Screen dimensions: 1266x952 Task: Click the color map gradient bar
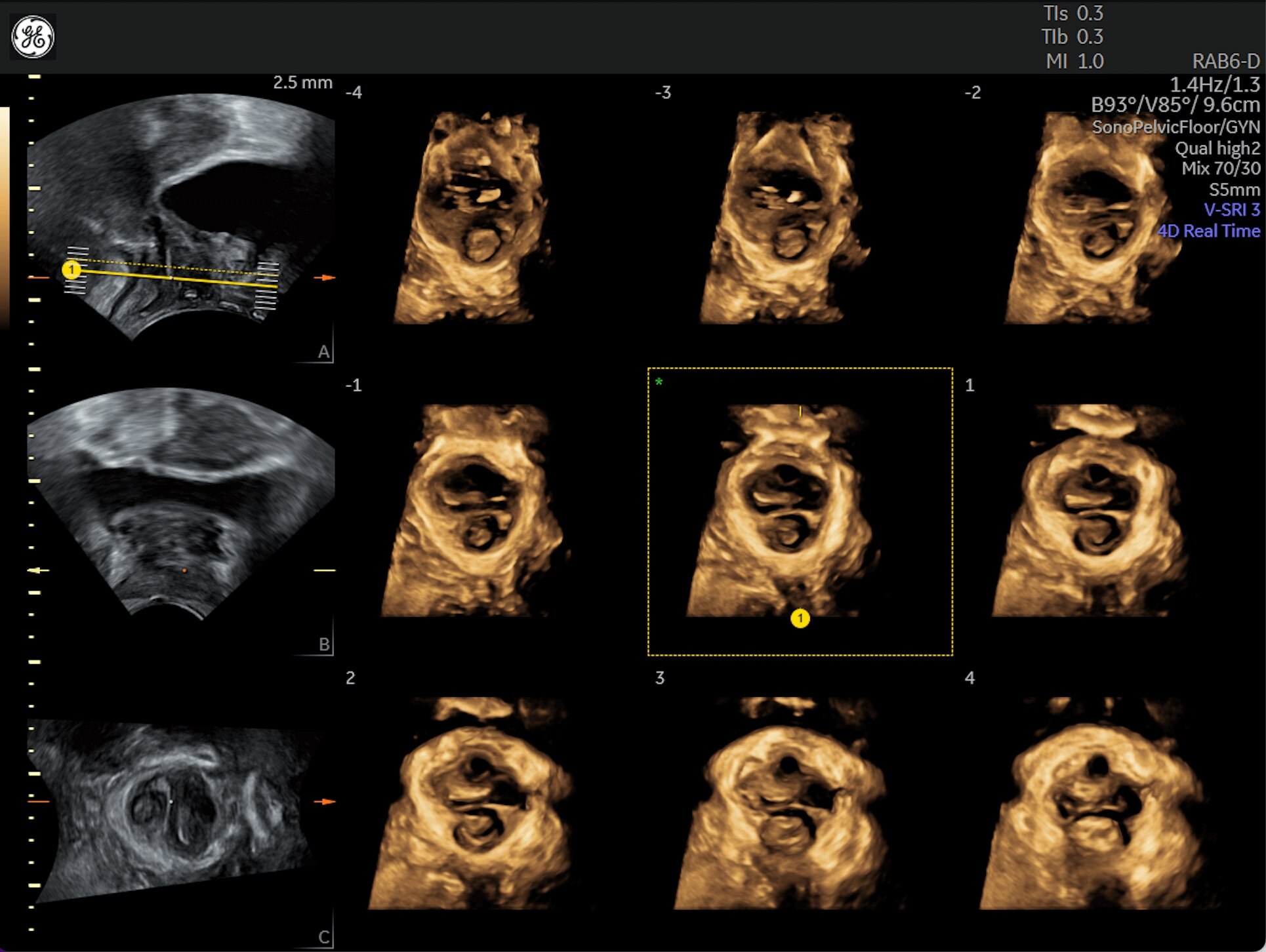(x=4, y=216)
